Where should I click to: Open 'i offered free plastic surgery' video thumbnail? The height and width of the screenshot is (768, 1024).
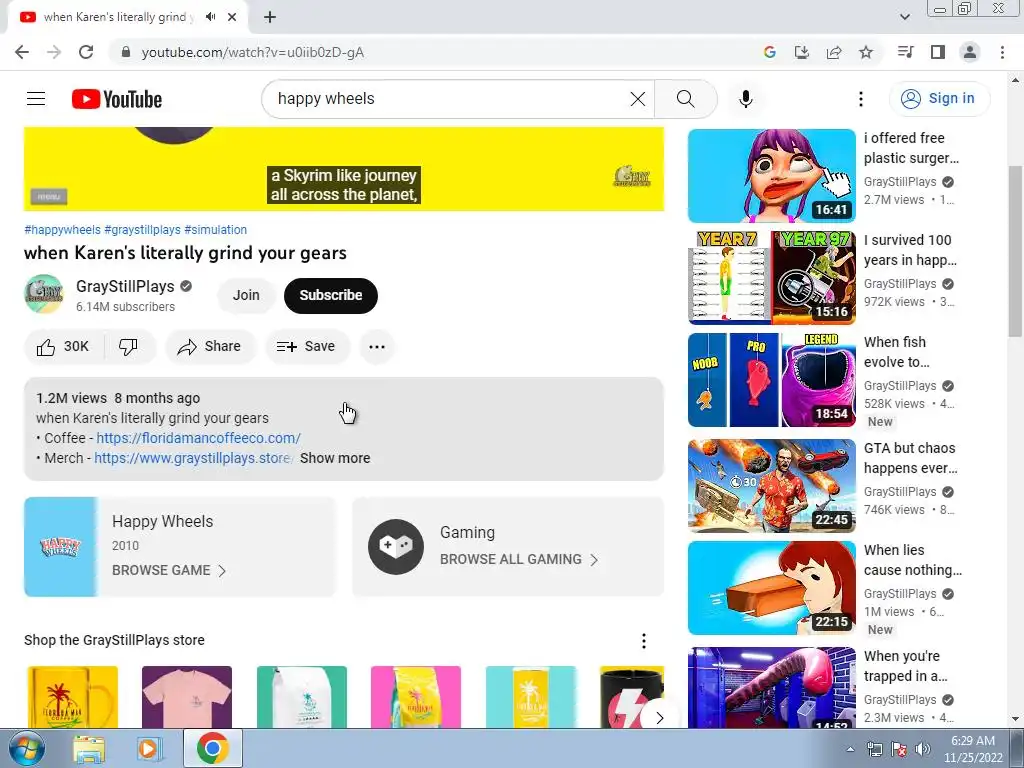coord(771,176)
